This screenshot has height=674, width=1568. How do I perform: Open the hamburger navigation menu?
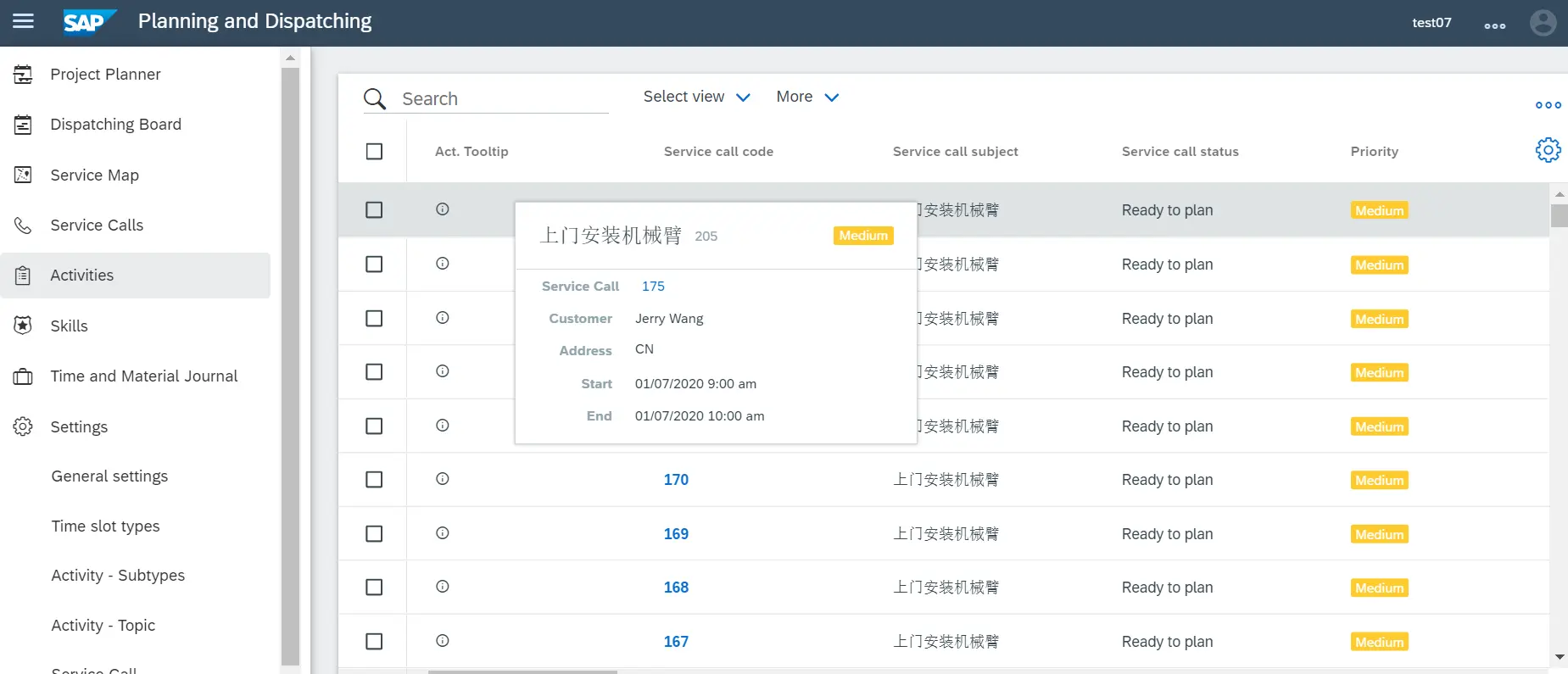[x=24, y=21]
